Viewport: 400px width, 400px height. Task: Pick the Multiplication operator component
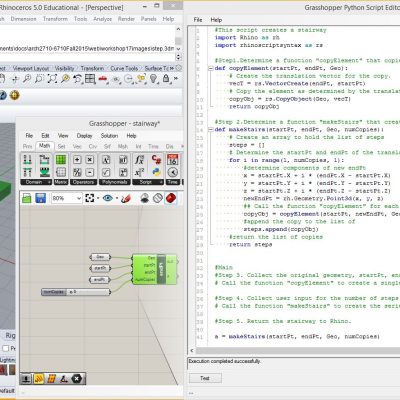pos(90,160)
